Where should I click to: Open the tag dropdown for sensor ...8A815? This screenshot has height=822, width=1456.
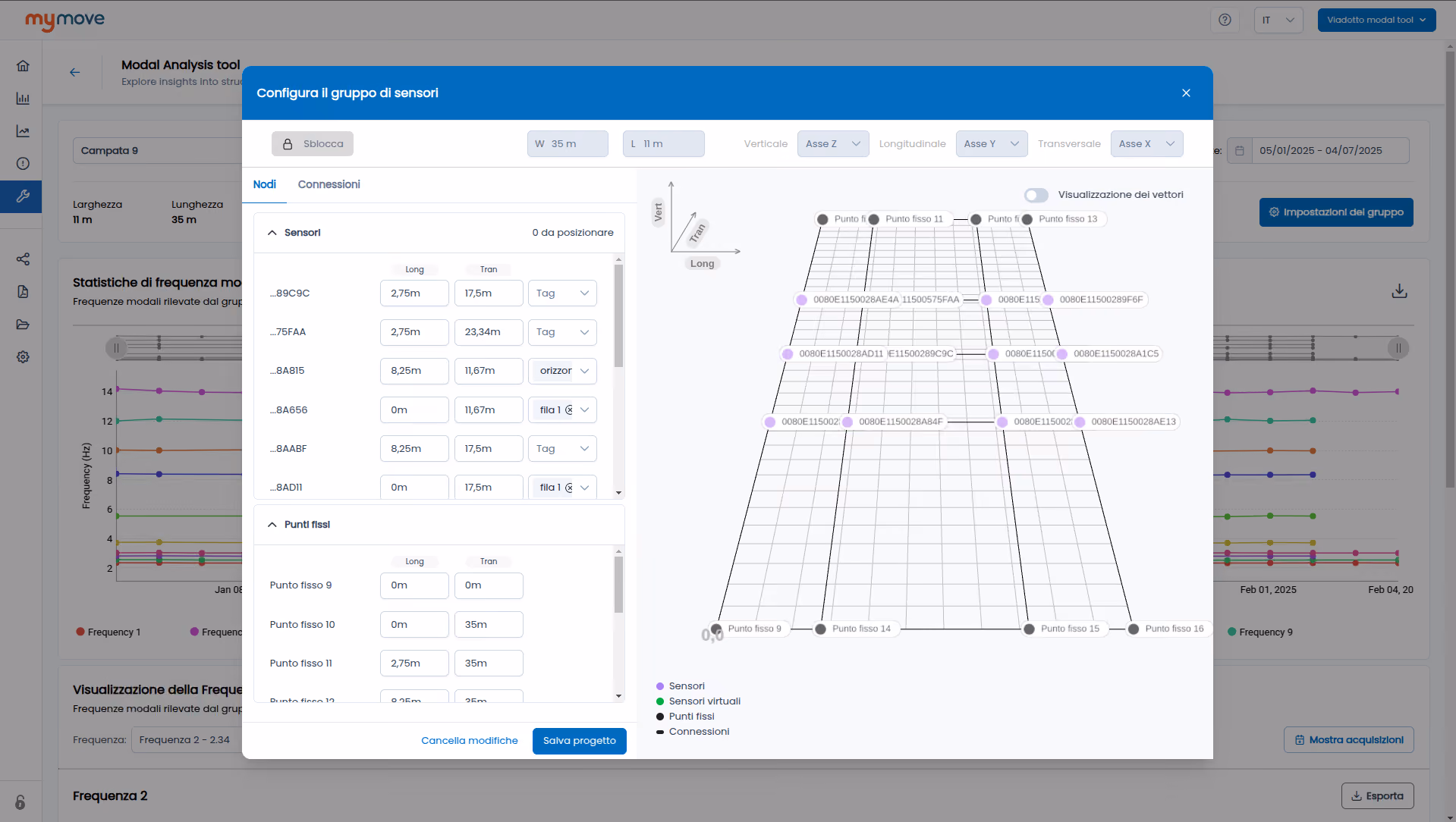[562, 371]
